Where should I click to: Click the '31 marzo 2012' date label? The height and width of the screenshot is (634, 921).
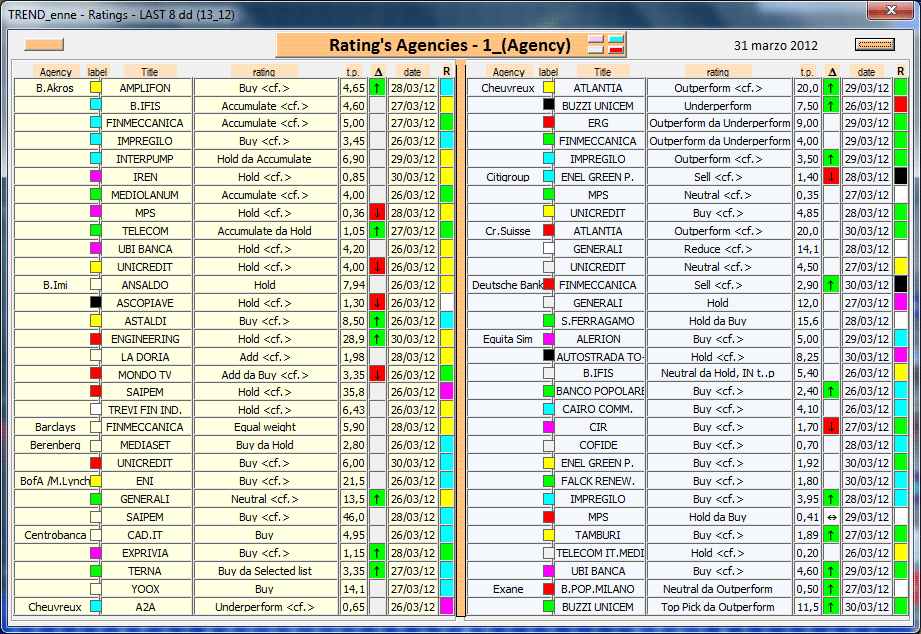[775, 45]
